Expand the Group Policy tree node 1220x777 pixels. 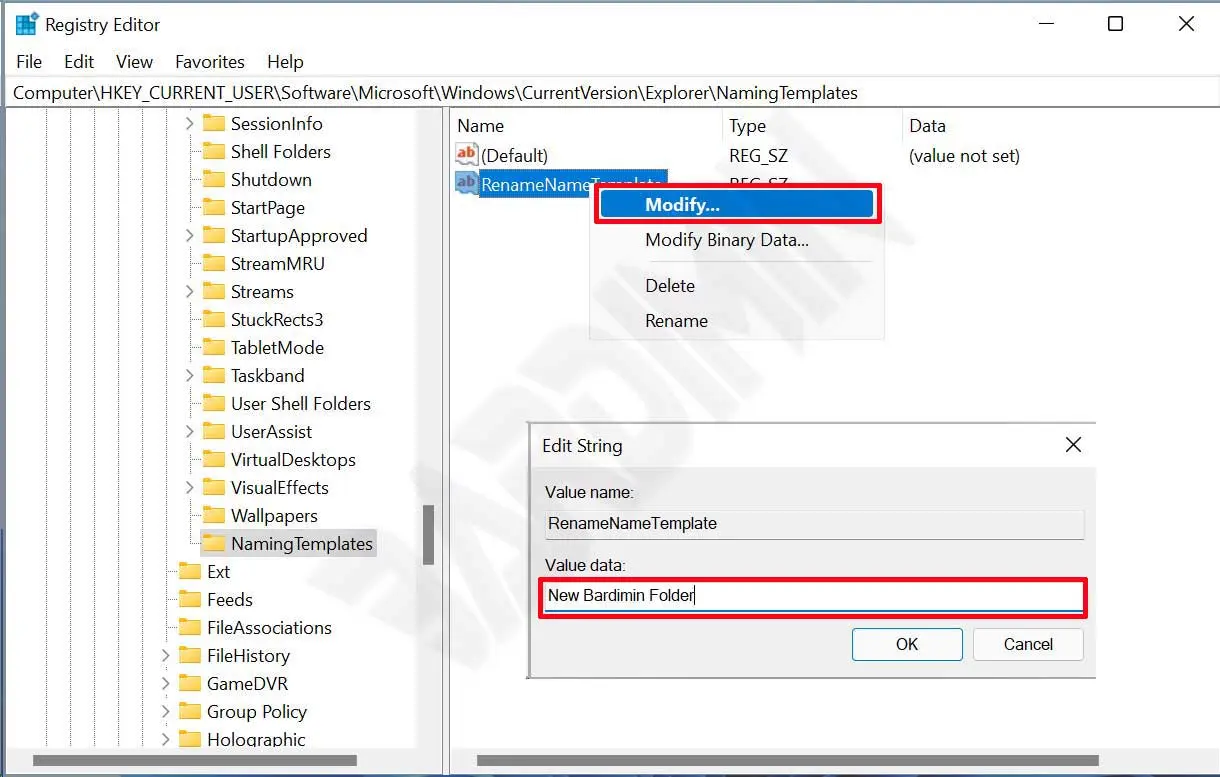(x=166, y=711)
